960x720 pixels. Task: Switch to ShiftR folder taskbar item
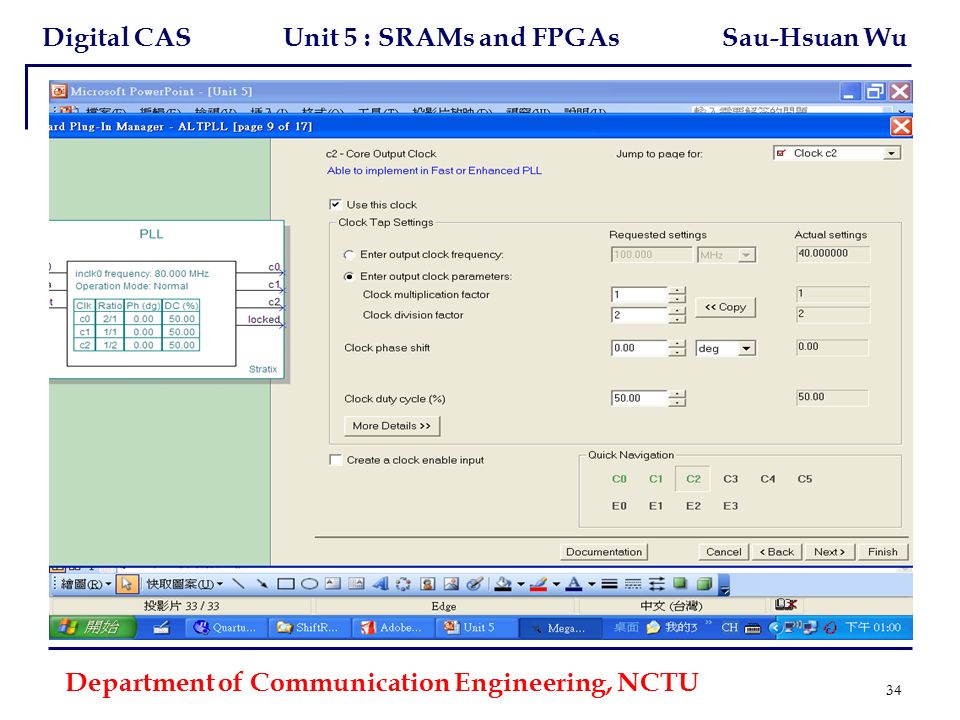pos(309,628)
